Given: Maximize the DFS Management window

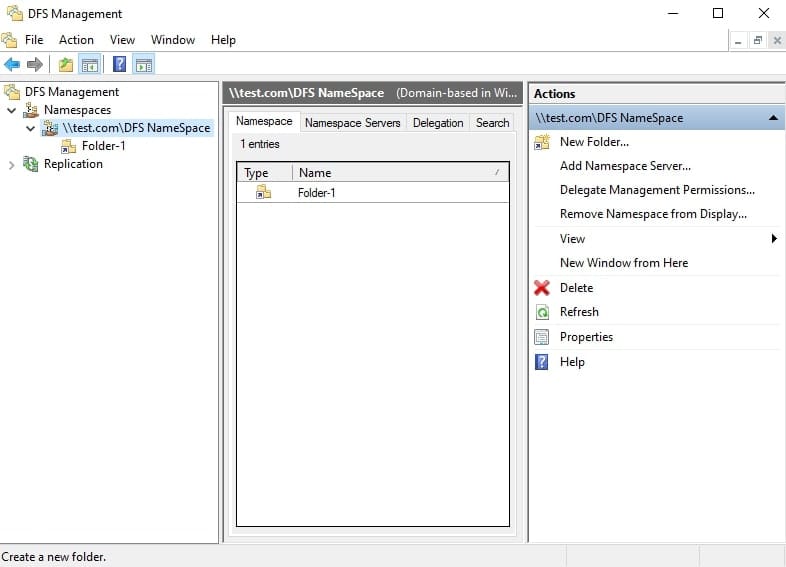Looking at the screenshot, I should pyautogui.click(x=718, y=13).
